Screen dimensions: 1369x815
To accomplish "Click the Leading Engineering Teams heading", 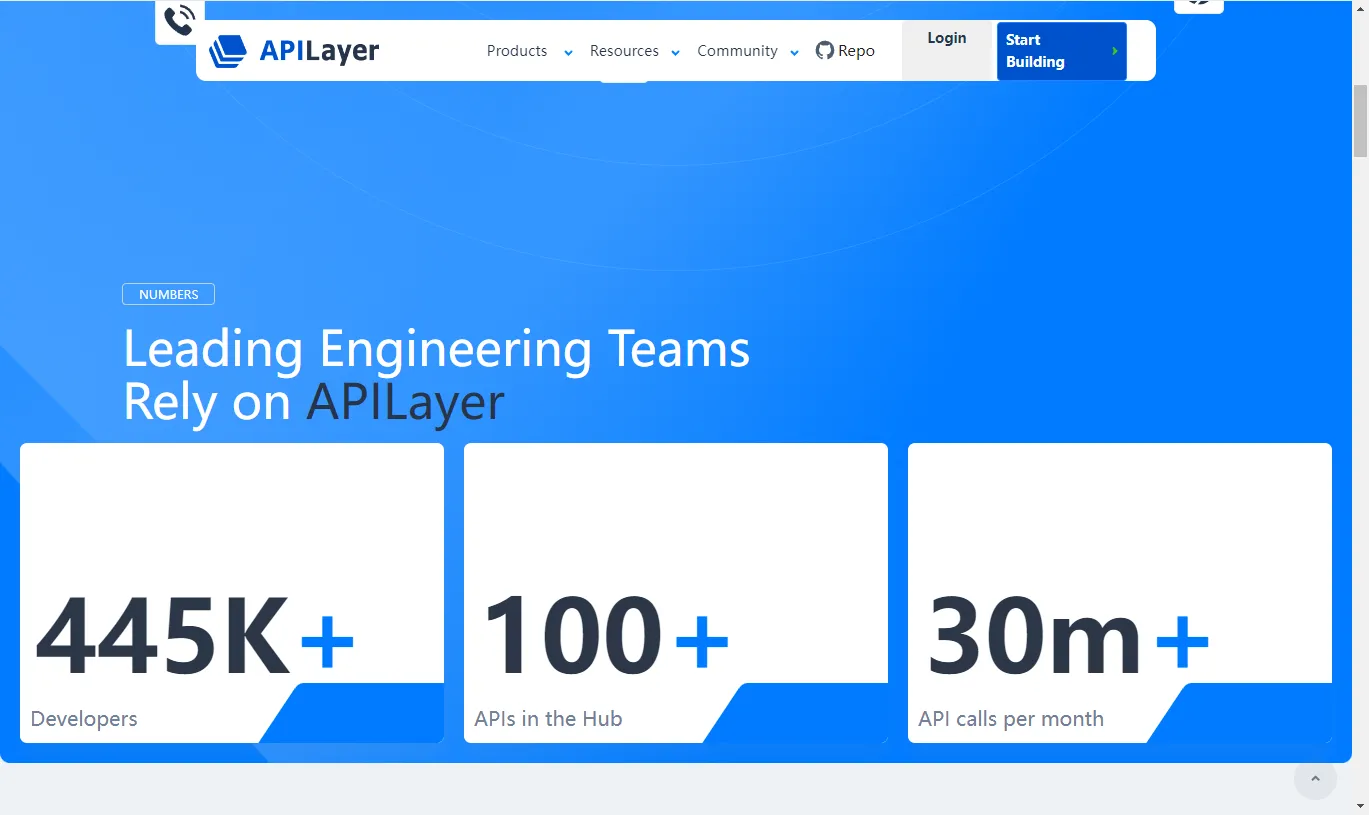I will pyautogui.click(x=436, y=376).
